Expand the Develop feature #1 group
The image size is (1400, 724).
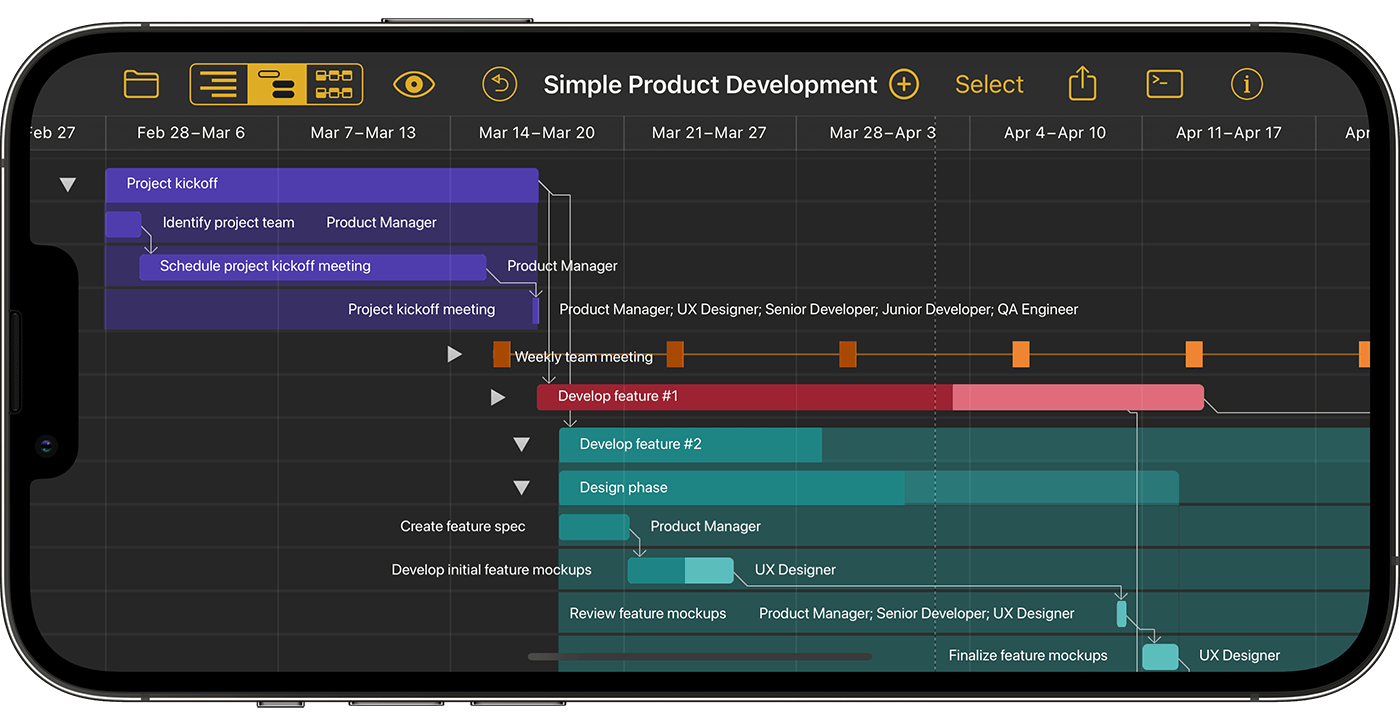(498, 397)
